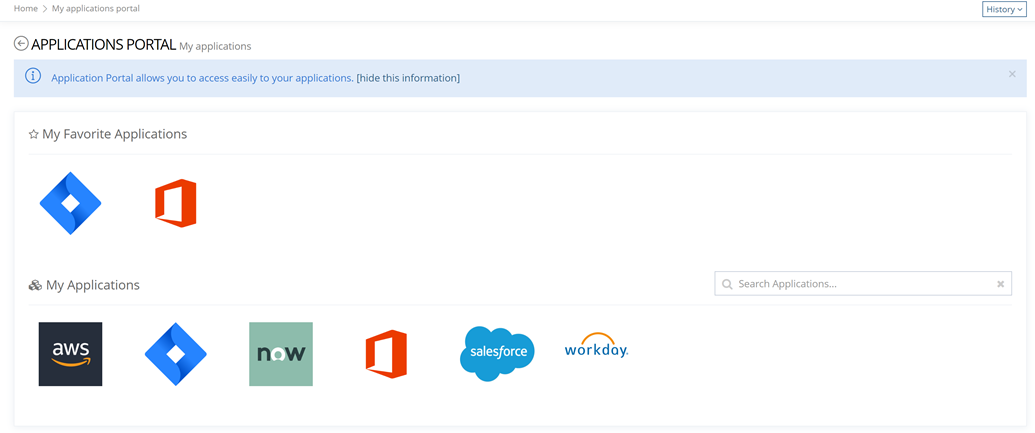Dismiss the blue information banner
This screenshot has width=1035, height=433.
pyautogui.click(x=1012, y=74)
